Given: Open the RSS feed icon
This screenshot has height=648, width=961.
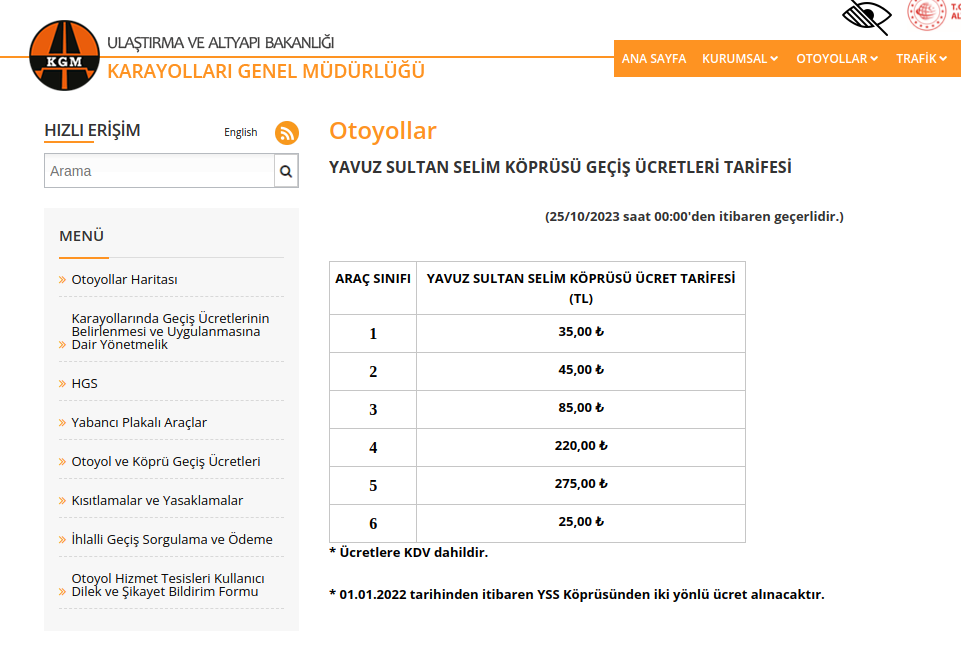Looking at the screenshot, I should click(x=287, y=132).
